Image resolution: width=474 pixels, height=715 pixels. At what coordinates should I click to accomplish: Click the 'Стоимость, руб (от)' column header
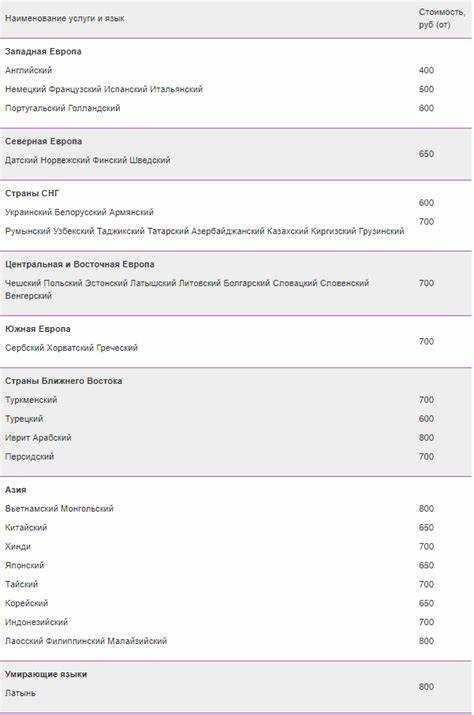442,18
